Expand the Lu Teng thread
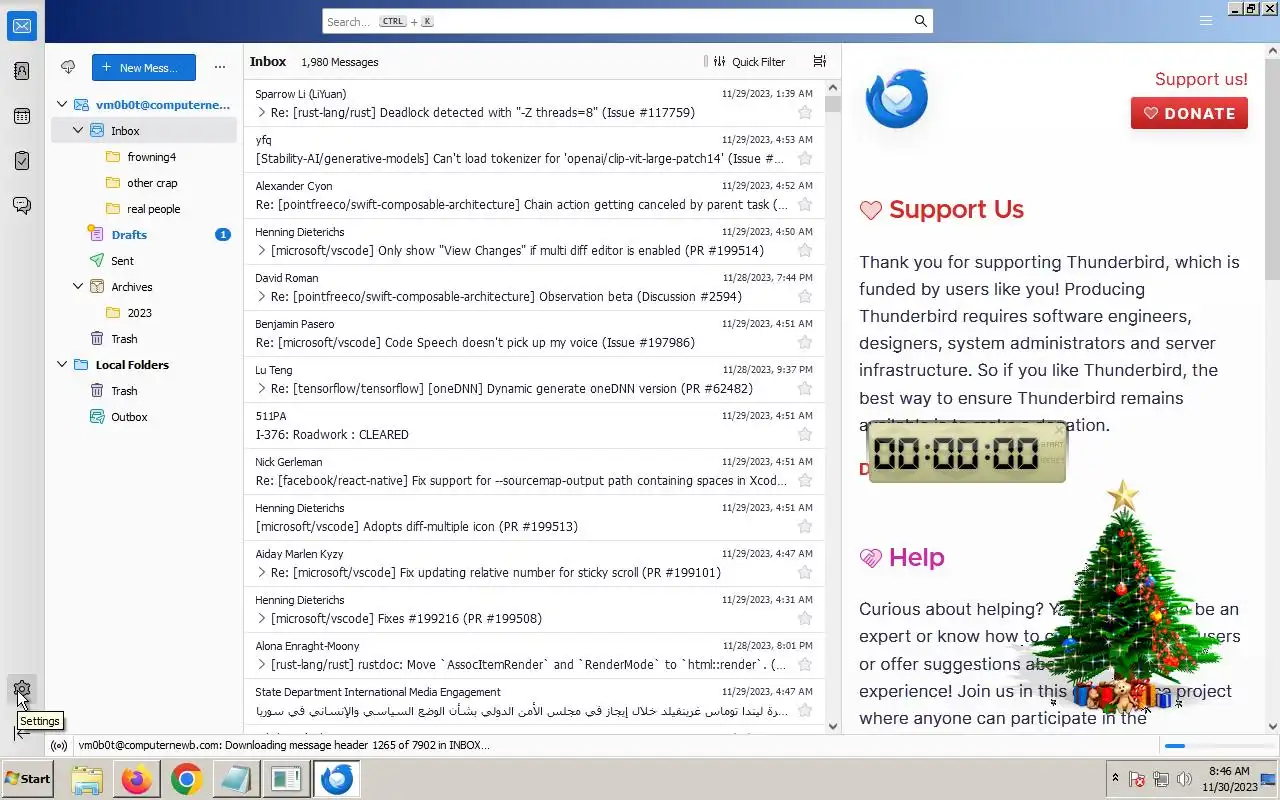1280x800 pixels. (x=262, y=388)
